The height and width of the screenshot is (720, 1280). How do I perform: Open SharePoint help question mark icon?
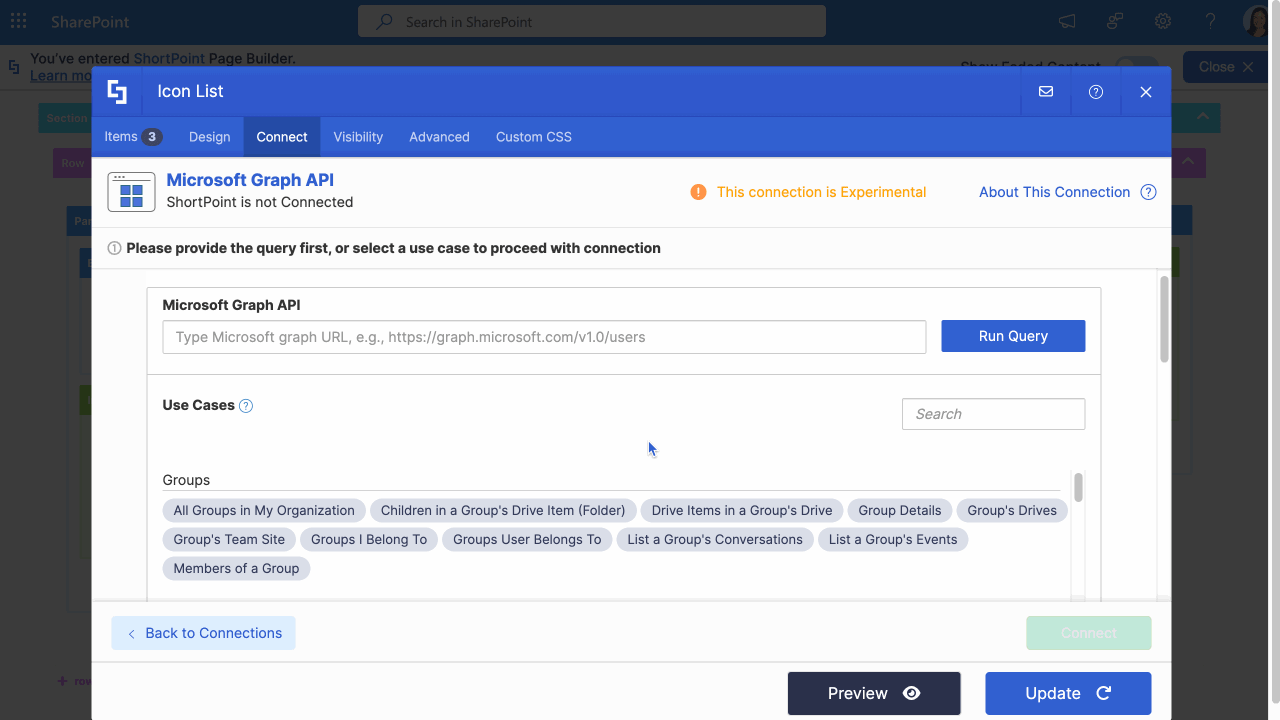(x=1211, y=21)
